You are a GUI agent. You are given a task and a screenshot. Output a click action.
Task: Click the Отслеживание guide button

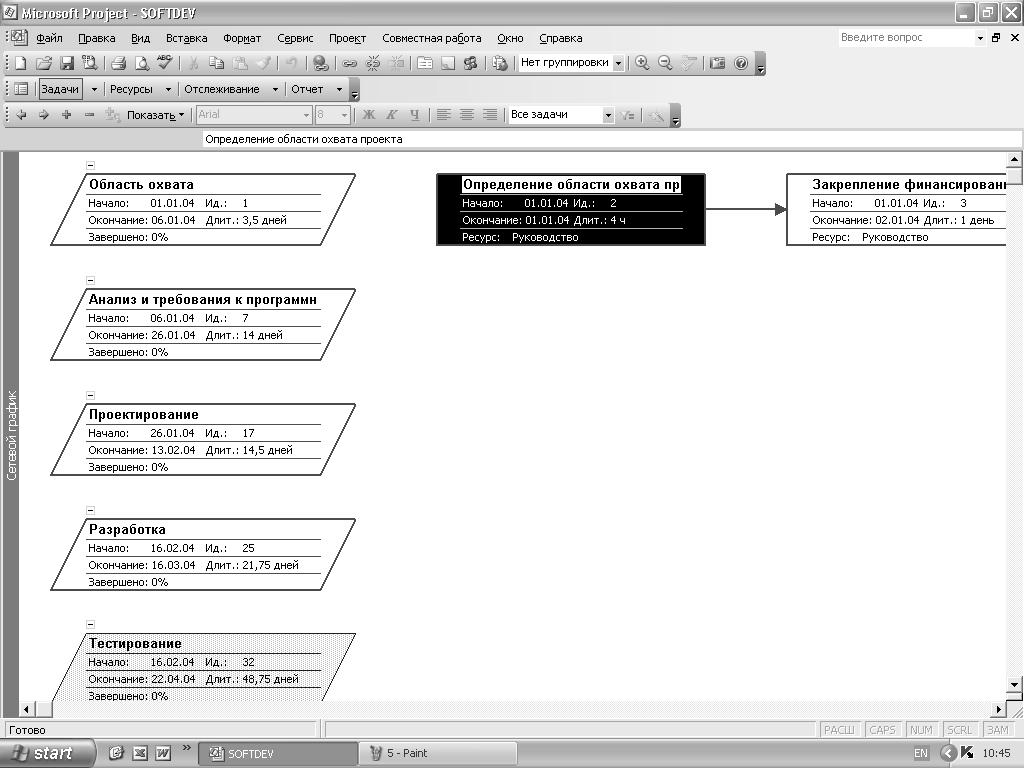tap(221, 89)
